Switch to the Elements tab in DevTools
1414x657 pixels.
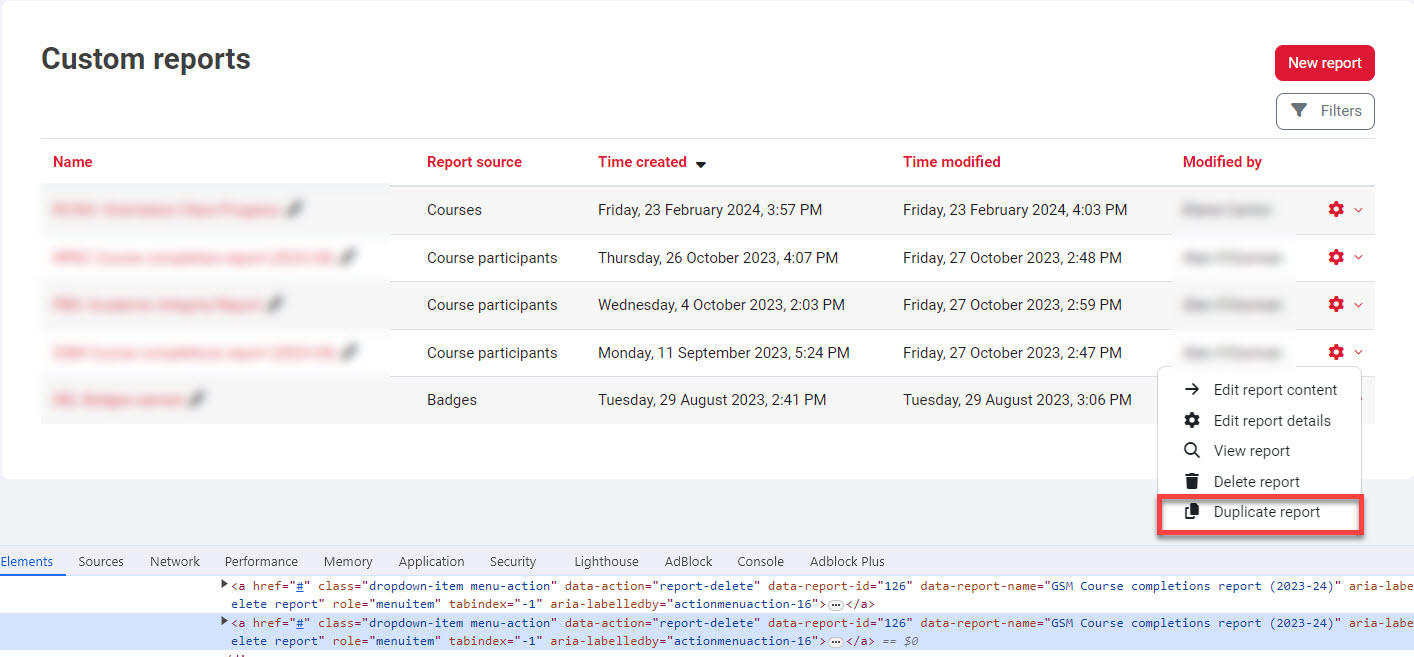[27, 561]
